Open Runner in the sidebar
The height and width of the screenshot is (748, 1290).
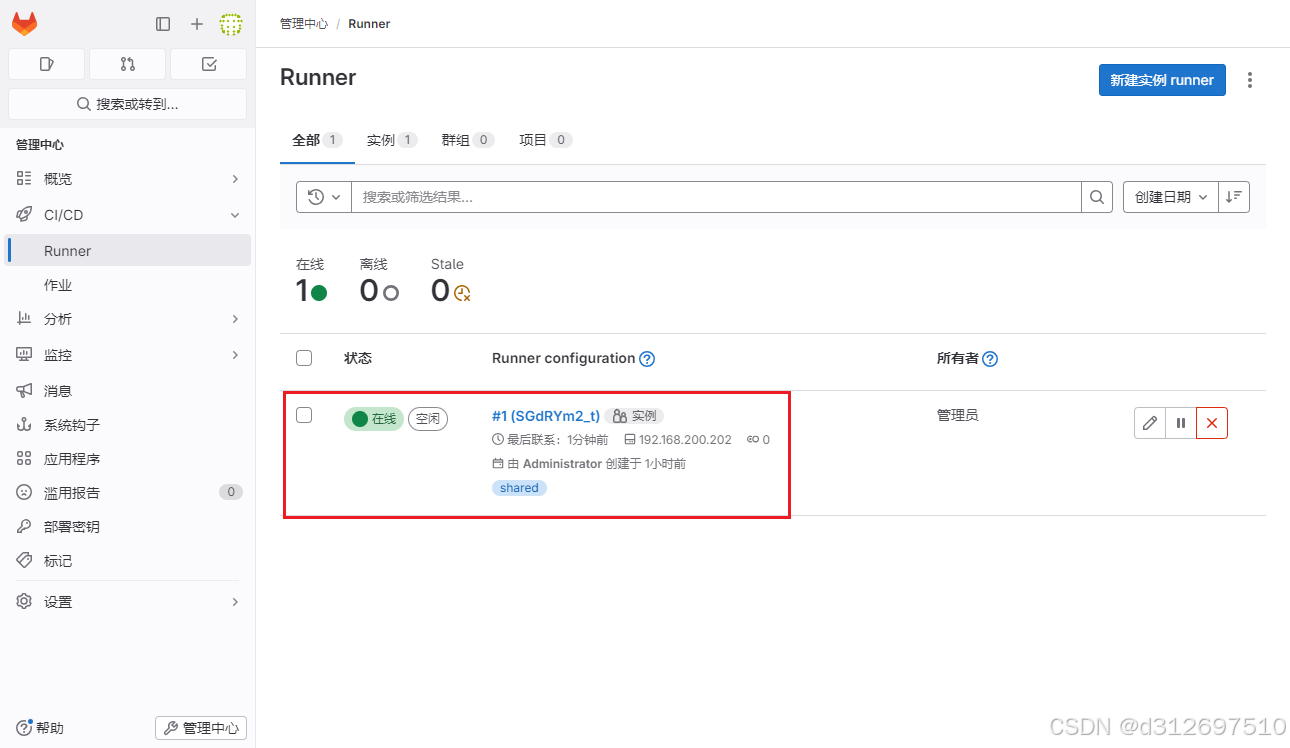click(128, 251)
